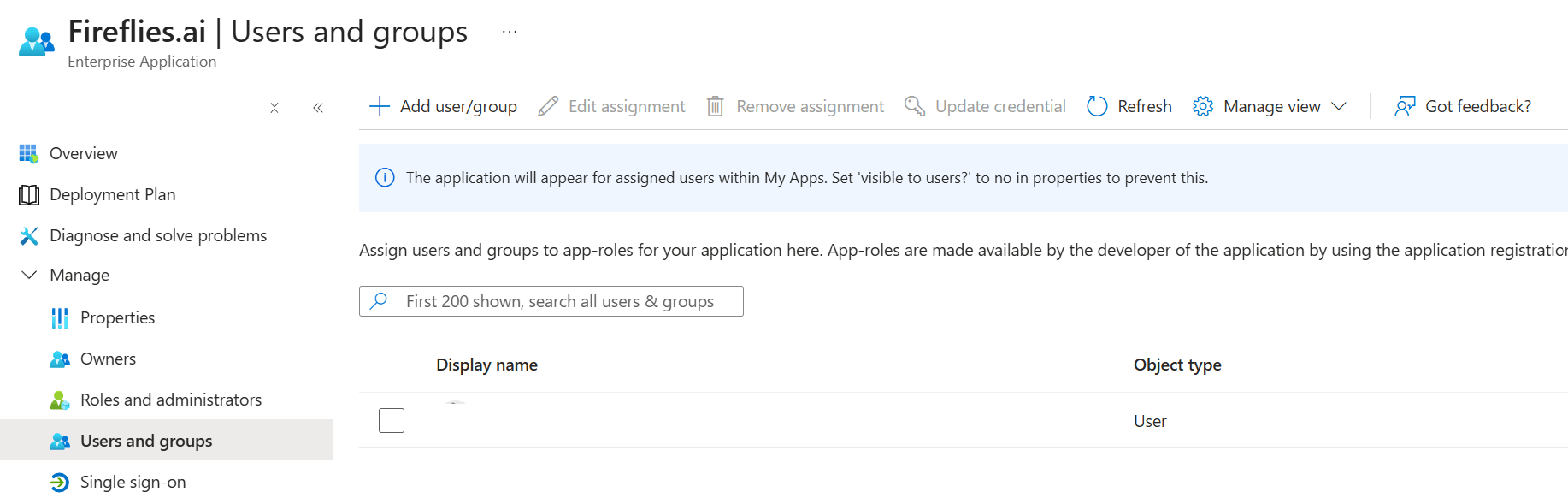Collapse the sidebar with double chevron
Screen dimensions: 1568x504
coord(318,108)
